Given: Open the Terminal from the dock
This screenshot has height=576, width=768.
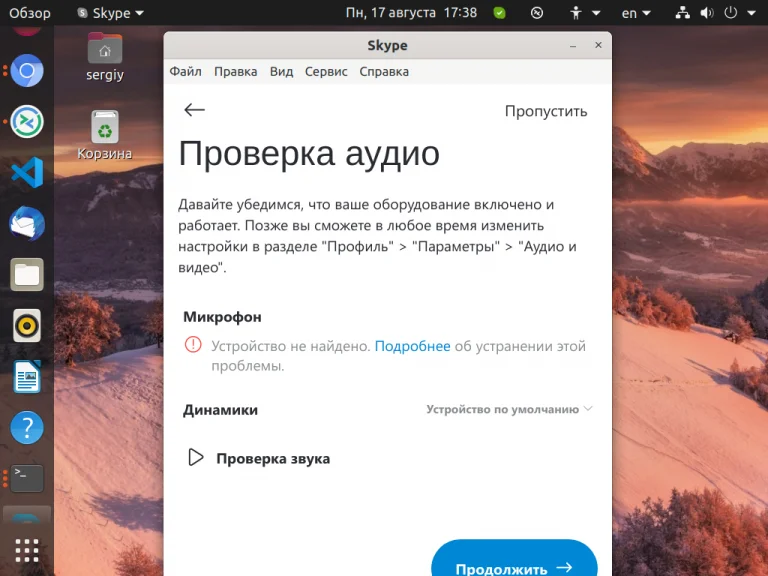Looking at the screenshot, I should pos(27,478).
